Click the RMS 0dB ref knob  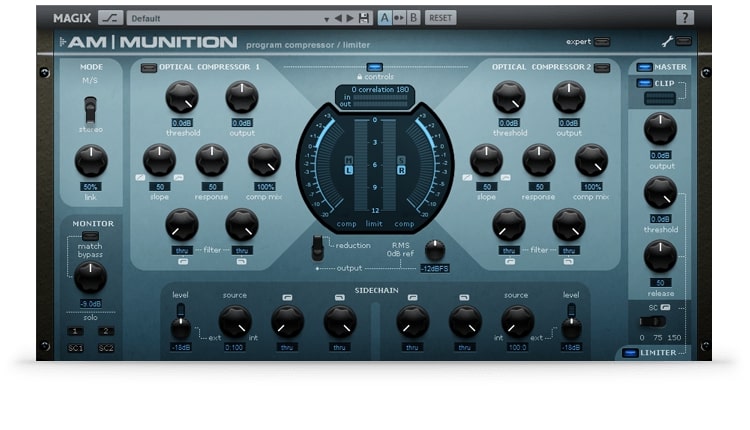(435, 250)
